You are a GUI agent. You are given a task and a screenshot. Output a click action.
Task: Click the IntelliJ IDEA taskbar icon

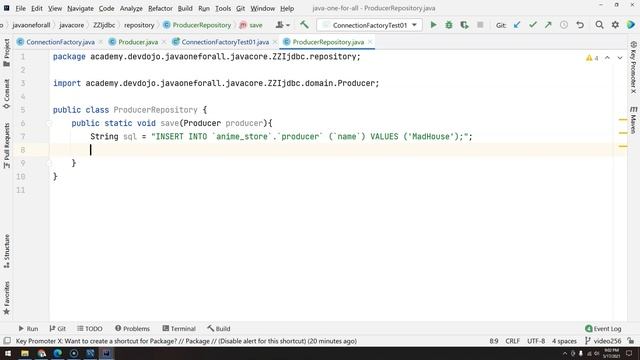[106, 353]
